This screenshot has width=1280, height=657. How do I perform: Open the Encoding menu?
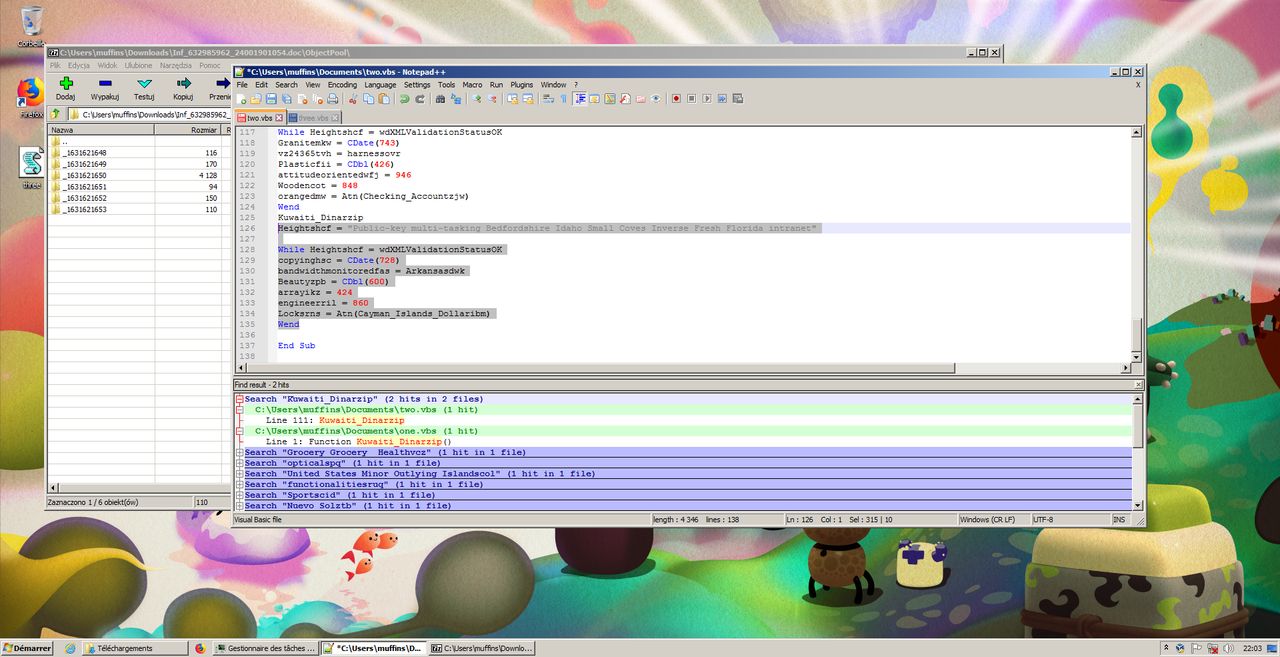pos(342,85)
